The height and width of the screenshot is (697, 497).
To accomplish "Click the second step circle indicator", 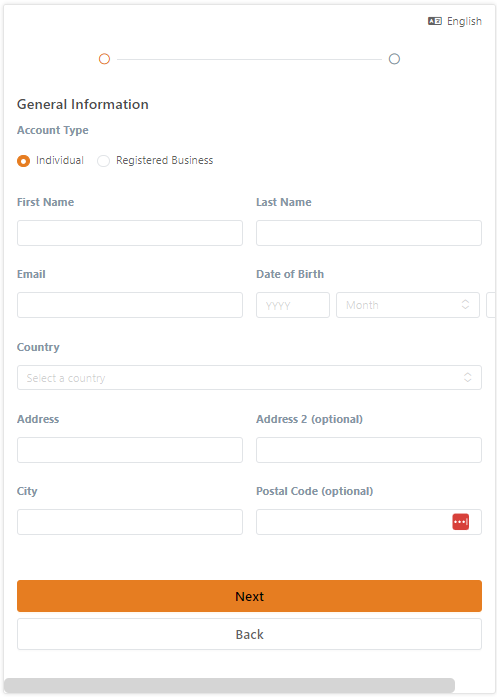I will (x=394, y=59).
